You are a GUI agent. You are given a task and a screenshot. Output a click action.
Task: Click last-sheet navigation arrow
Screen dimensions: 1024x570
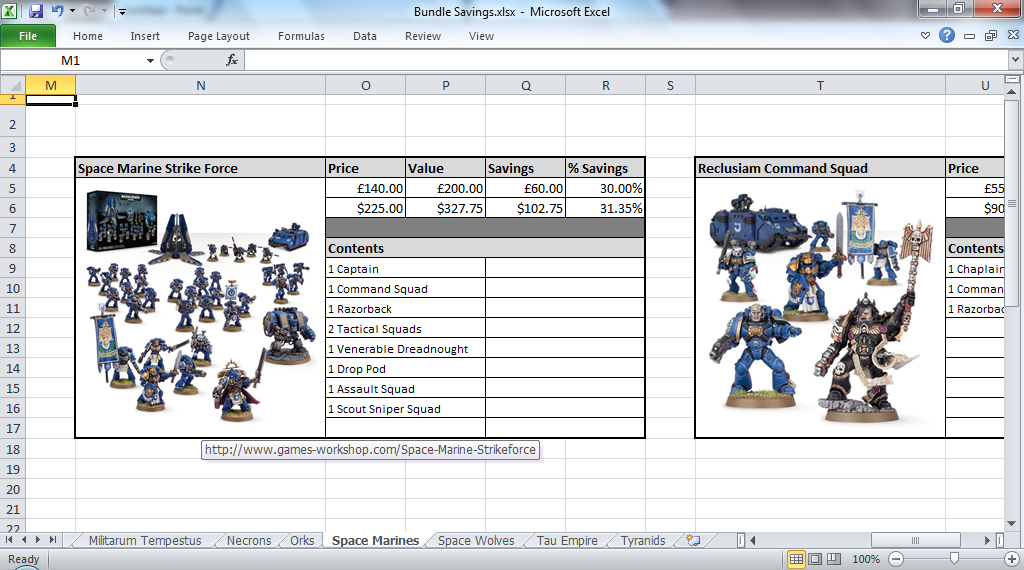click(x=53, y=540)
